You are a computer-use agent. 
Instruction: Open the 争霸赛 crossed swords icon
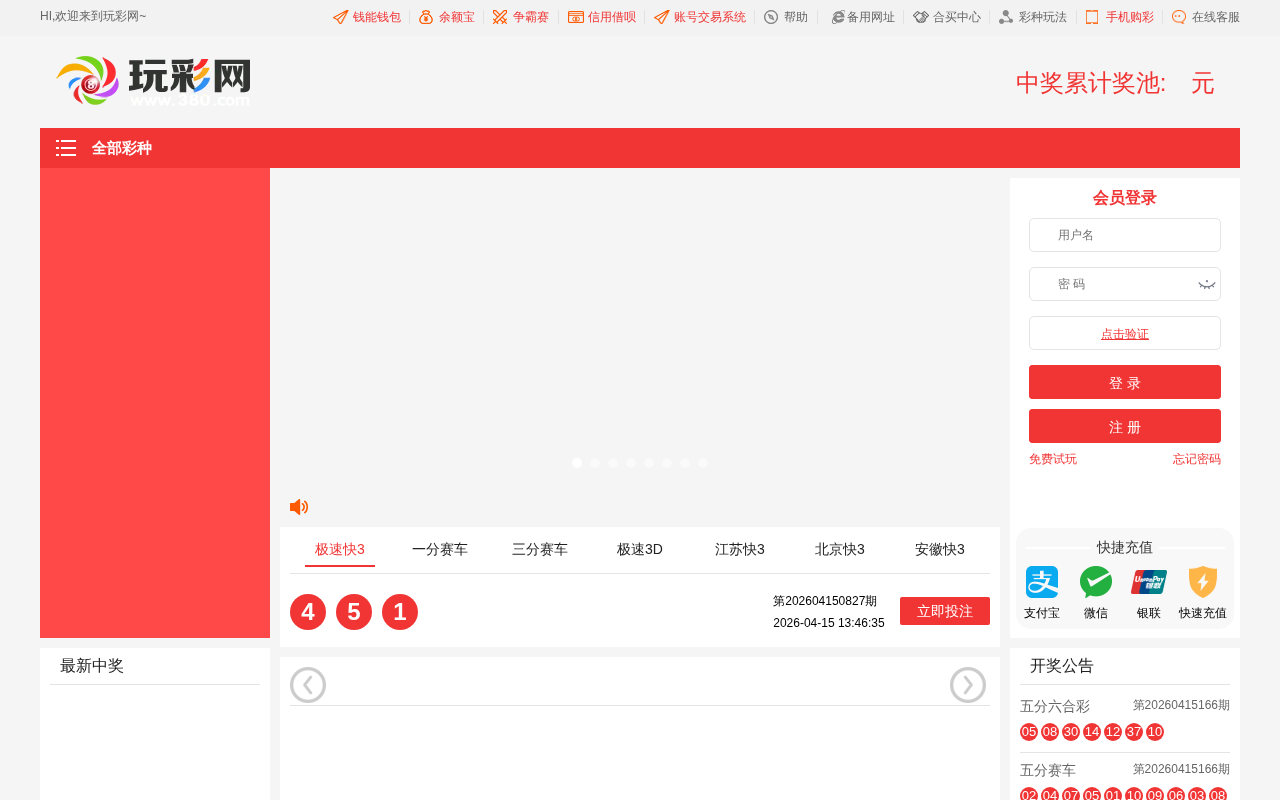click(500, 17)
